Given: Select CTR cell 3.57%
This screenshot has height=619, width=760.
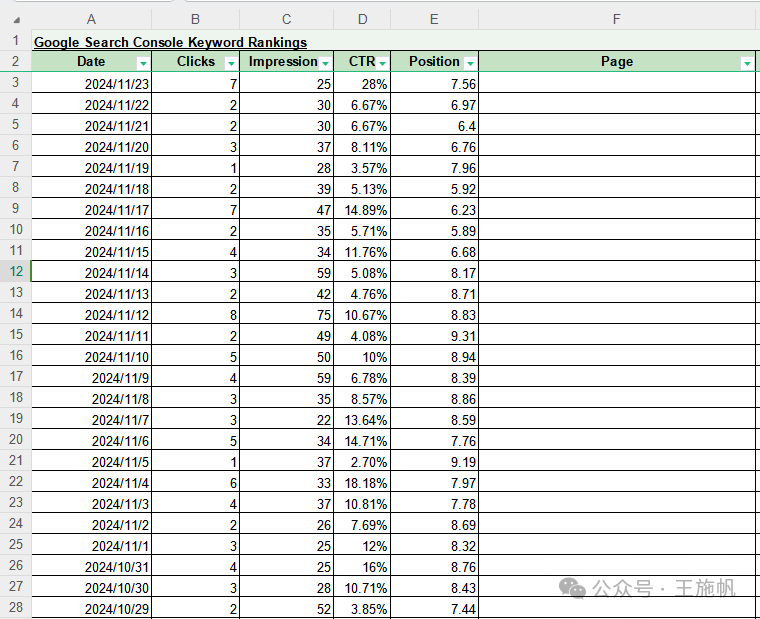Looking at the screenshot, I should (362, 168).
